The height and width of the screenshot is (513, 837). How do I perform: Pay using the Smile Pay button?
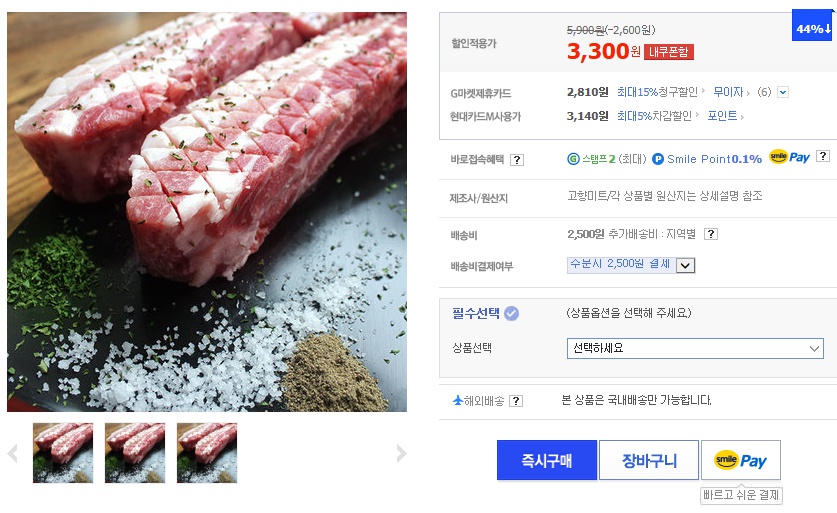point(740,460)
